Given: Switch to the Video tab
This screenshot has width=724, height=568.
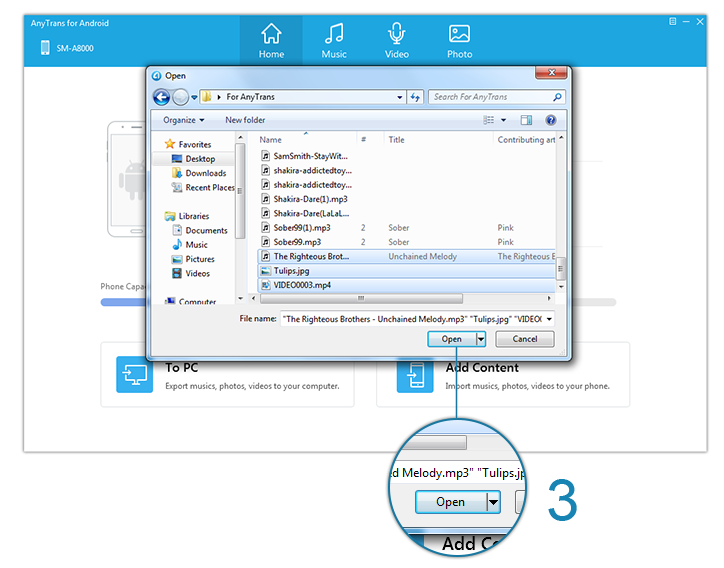Looking at the screenshot, I should pos(397,41).
